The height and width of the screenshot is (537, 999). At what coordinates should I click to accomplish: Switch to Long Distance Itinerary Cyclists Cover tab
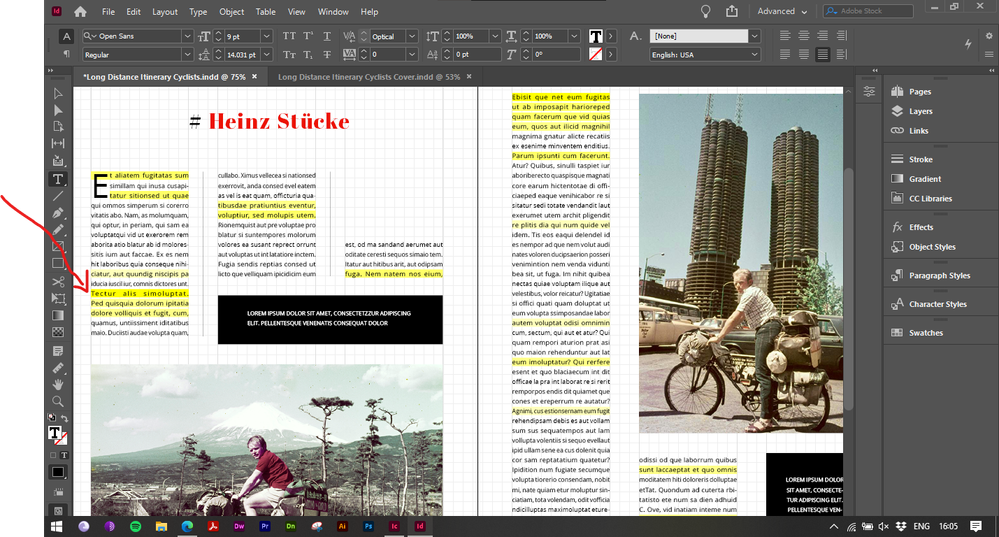pos(368,76)
